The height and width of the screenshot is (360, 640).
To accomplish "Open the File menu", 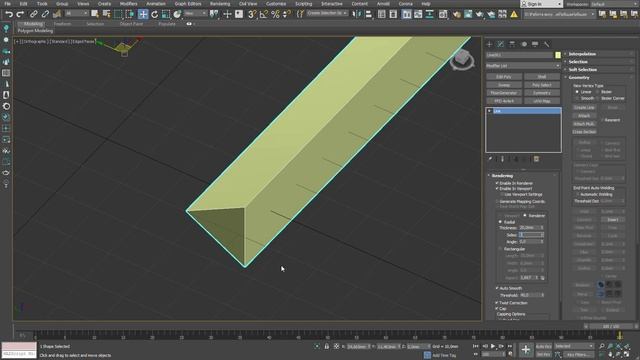I will (7, 4).
